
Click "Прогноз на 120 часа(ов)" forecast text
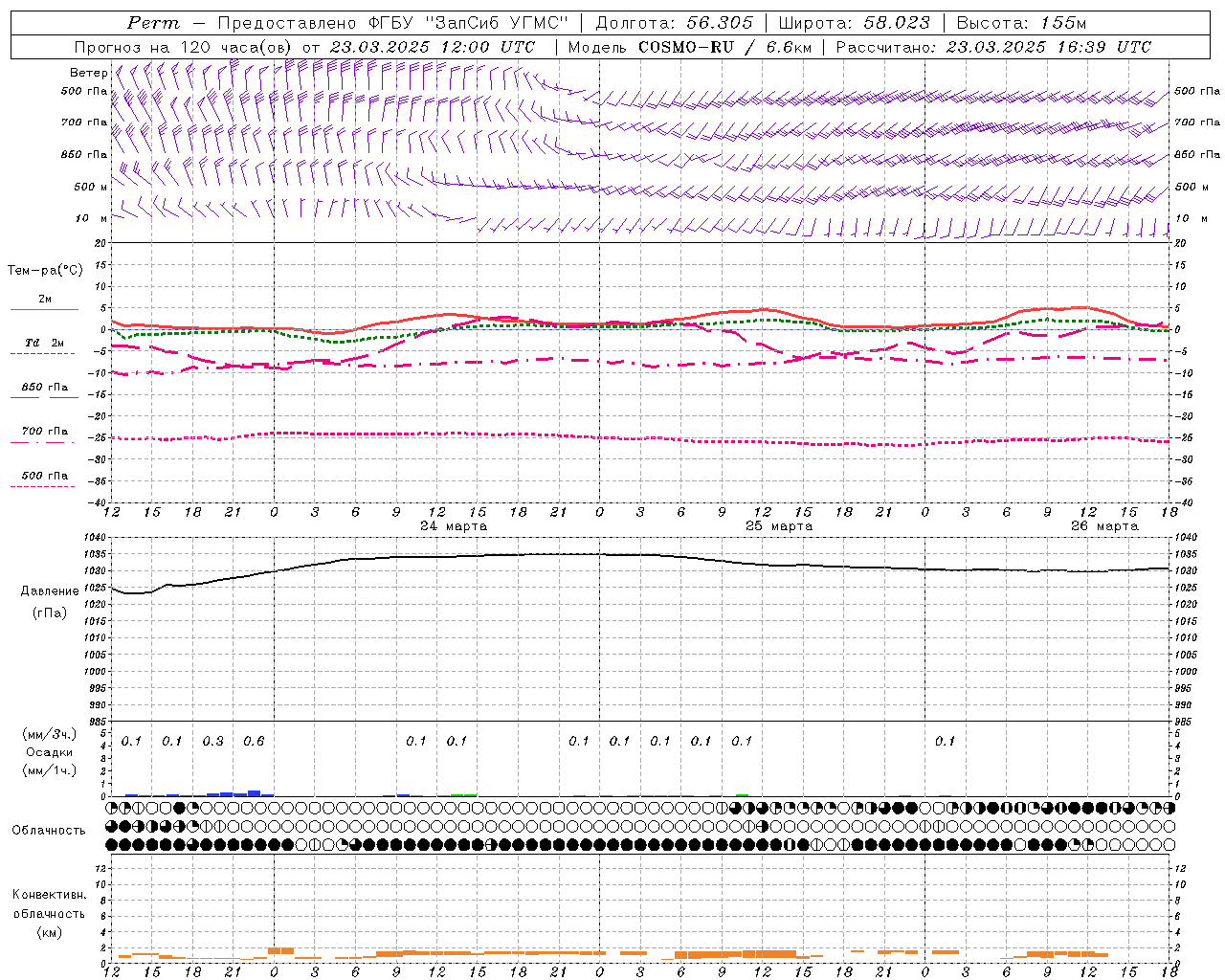click(x=184, y=47)
